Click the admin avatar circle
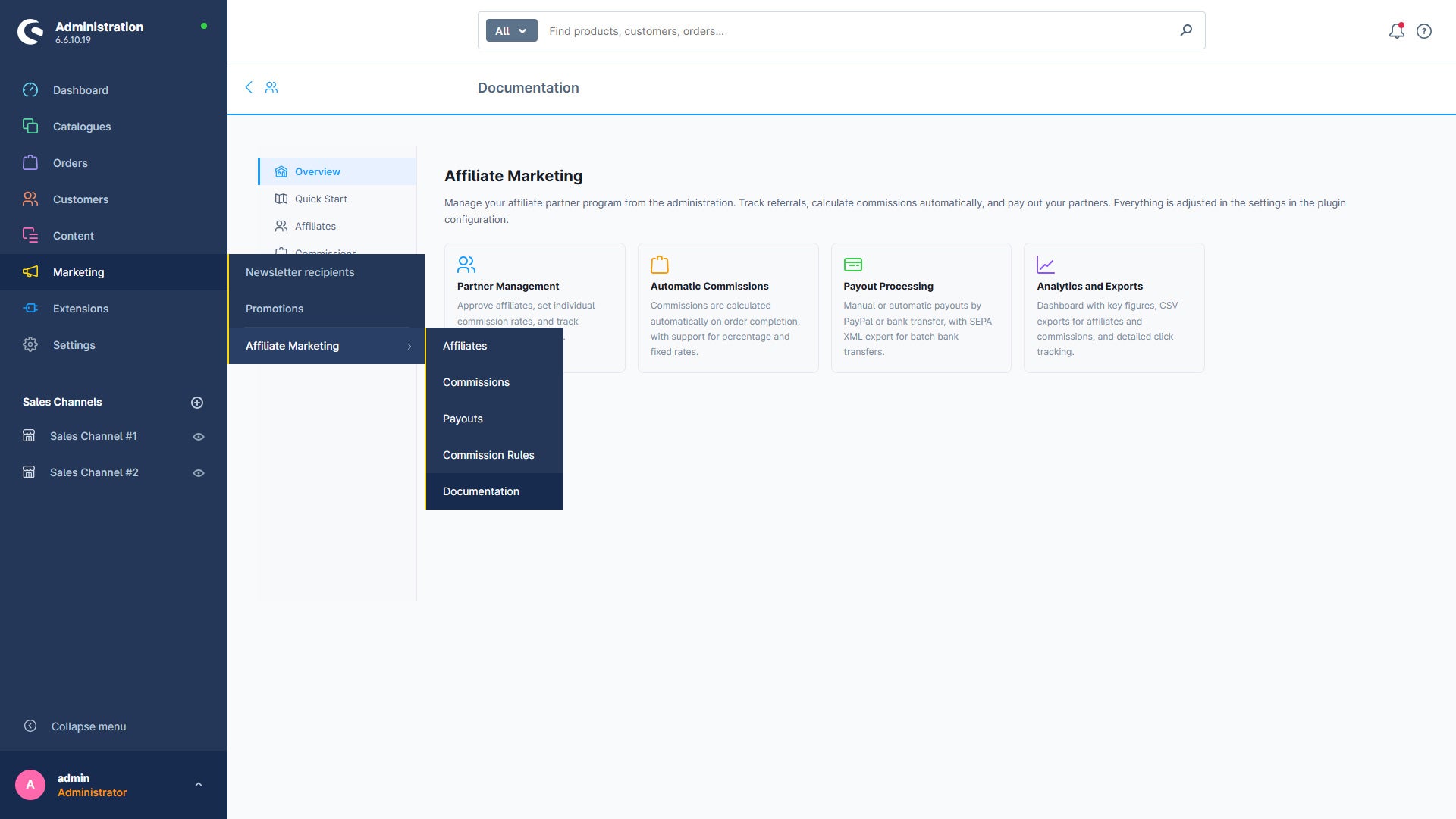The height and width of the screenshot is (819, 1456). (x=30, y=785)
